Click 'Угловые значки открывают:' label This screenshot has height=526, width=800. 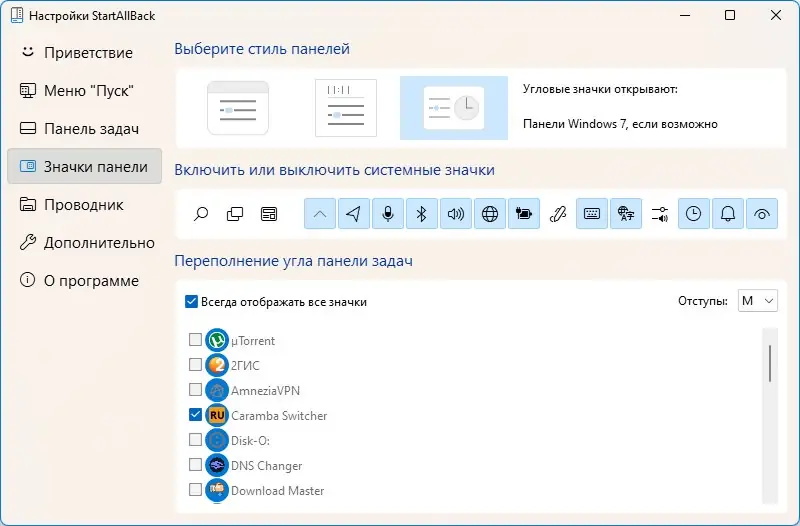click(x=600, y=89)
